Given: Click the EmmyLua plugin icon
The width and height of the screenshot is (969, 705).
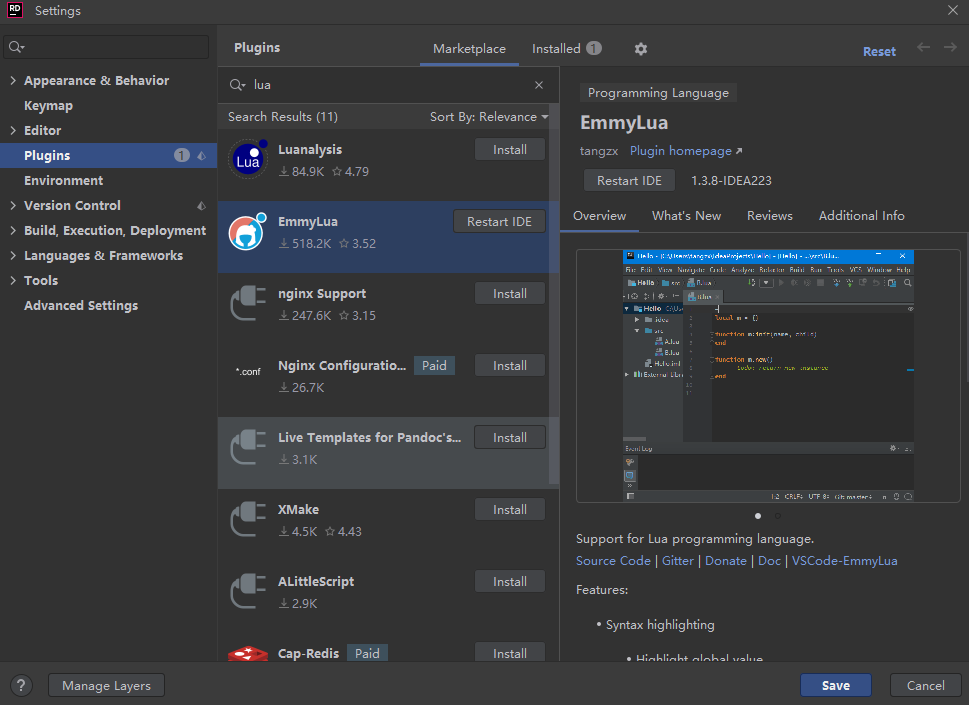Looking at the screenshot, I should coord(247,232).
